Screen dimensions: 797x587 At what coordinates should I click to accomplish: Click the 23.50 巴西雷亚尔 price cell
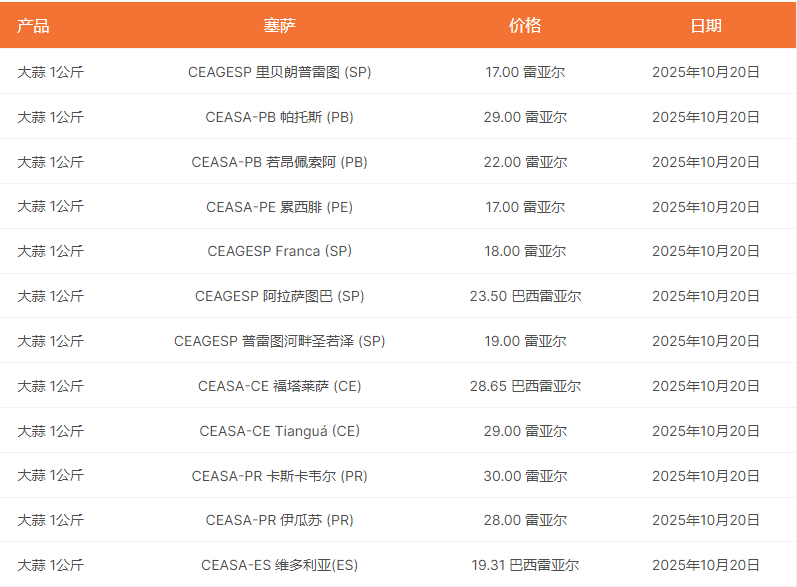525,296
